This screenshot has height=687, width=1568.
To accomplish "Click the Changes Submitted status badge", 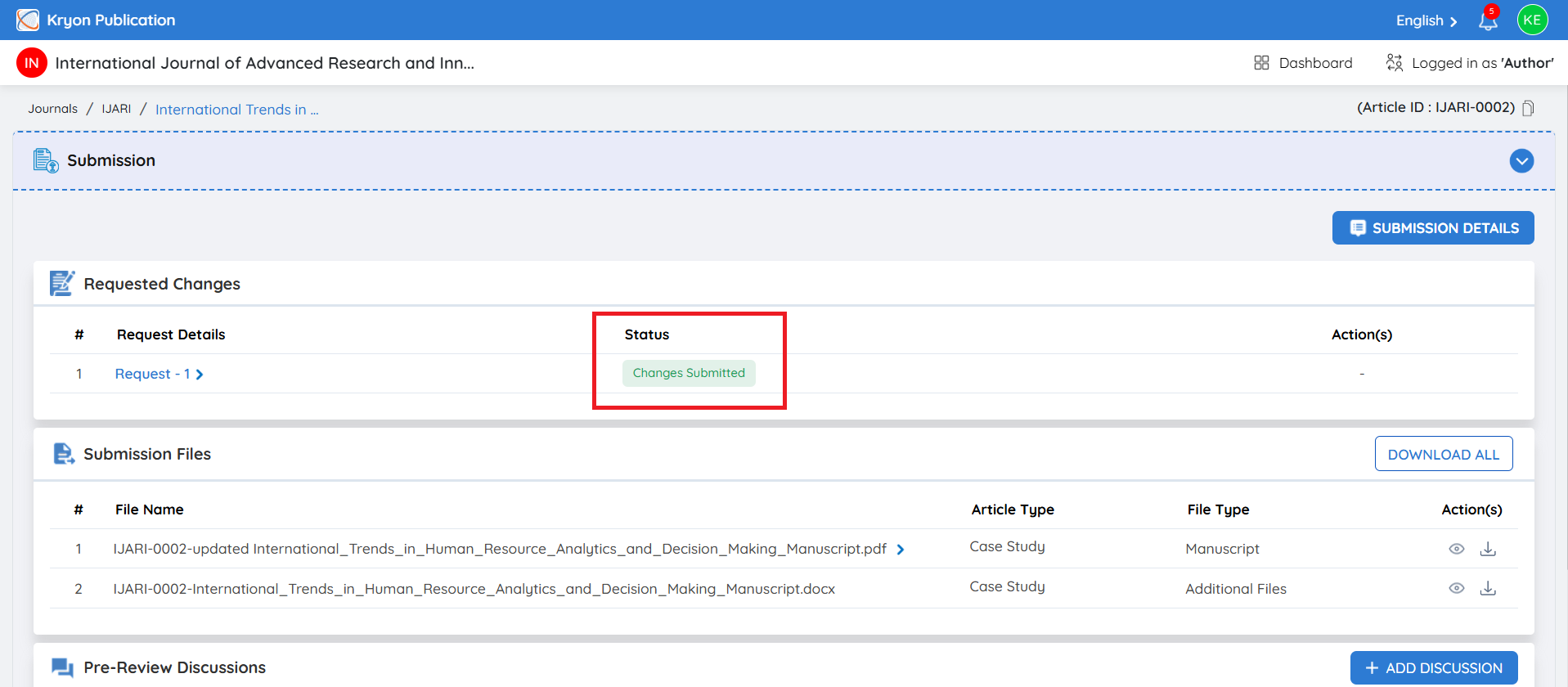I will (689, 373).
